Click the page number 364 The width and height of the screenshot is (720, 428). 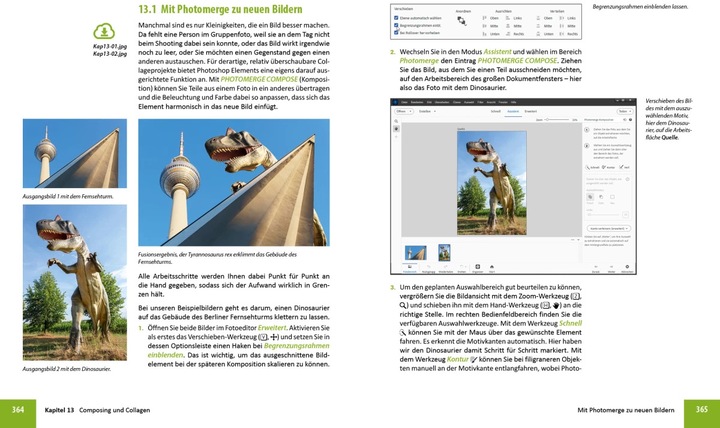click(x=18, y=409)
